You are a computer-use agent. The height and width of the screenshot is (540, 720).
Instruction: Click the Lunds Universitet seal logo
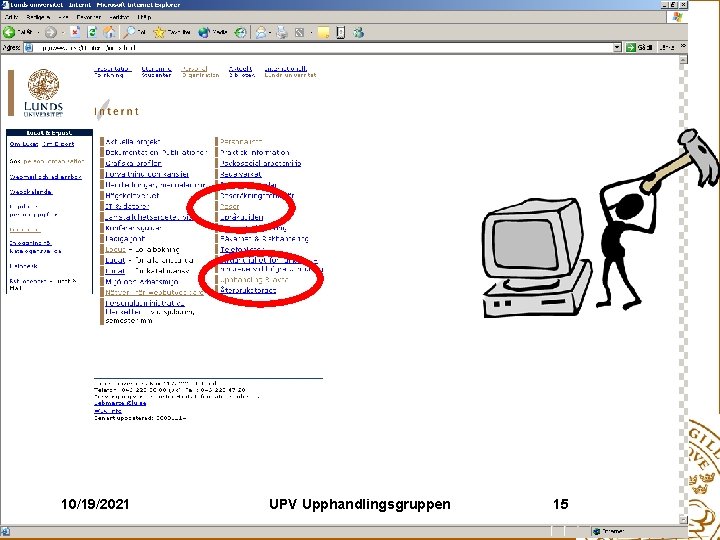(x=43, y=85)
